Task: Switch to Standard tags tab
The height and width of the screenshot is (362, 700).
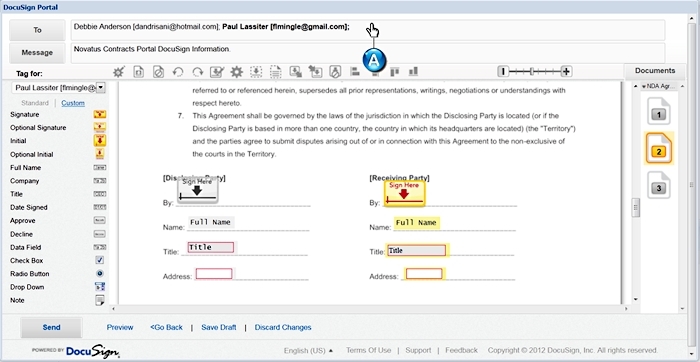Action: (35, 103)
